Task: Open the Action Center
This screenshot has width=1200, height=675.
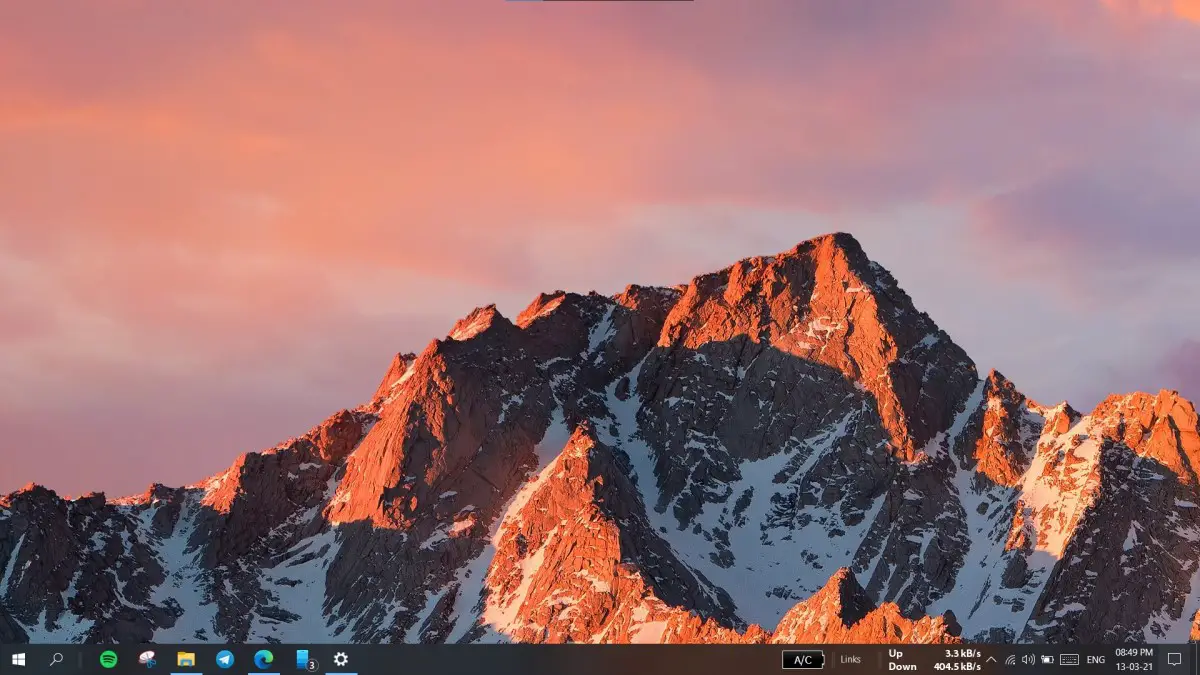Action: (x=1175, y=659)
